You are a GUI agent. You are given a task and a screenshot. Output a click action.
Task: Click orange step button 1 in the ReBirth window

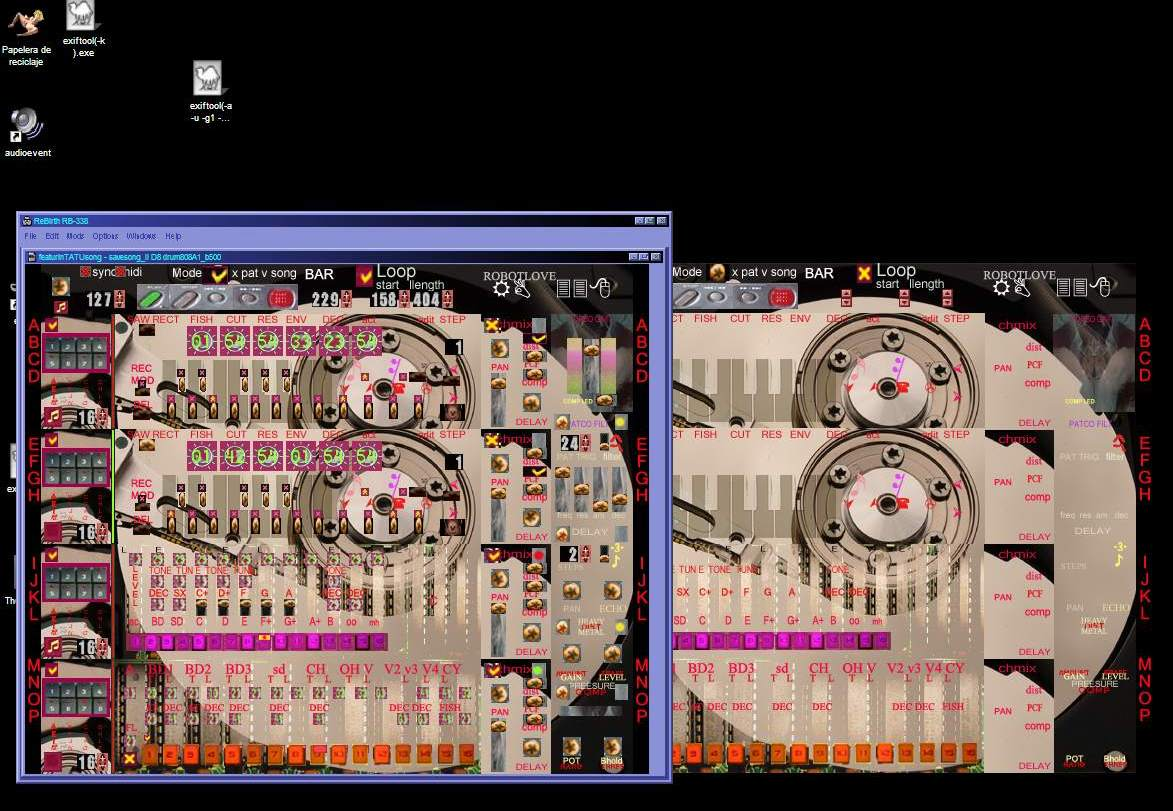150,754
